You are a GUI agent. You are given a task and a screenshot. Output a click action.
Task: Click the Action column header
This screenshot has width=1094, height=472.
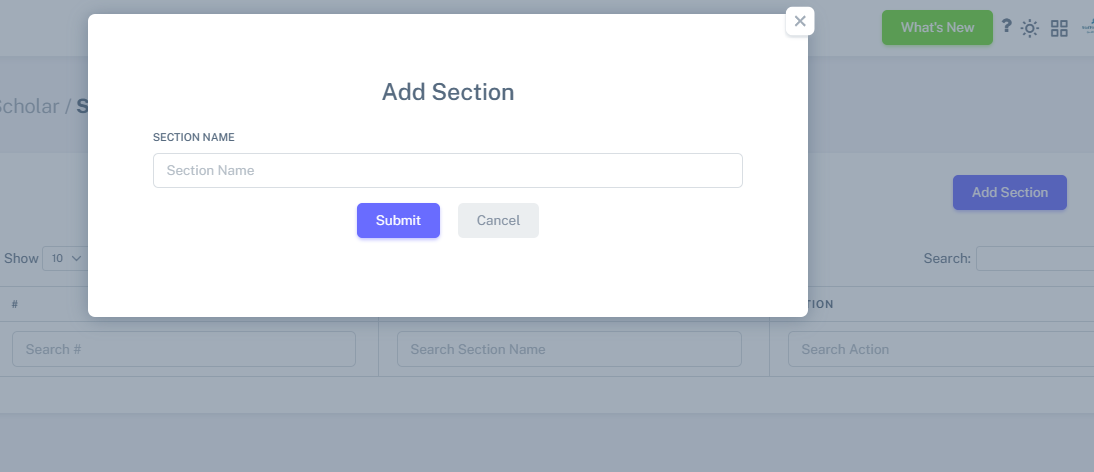coord(820,304)
